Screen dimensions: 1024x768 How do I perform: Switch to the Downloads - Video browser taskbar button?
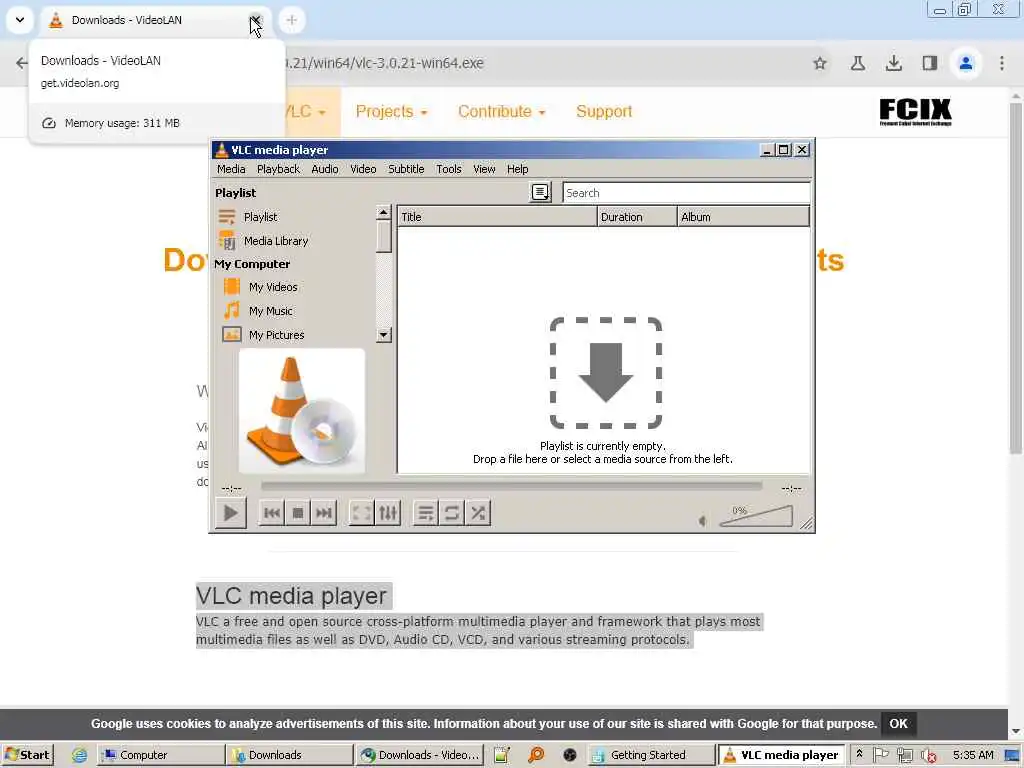coord(419,755)
